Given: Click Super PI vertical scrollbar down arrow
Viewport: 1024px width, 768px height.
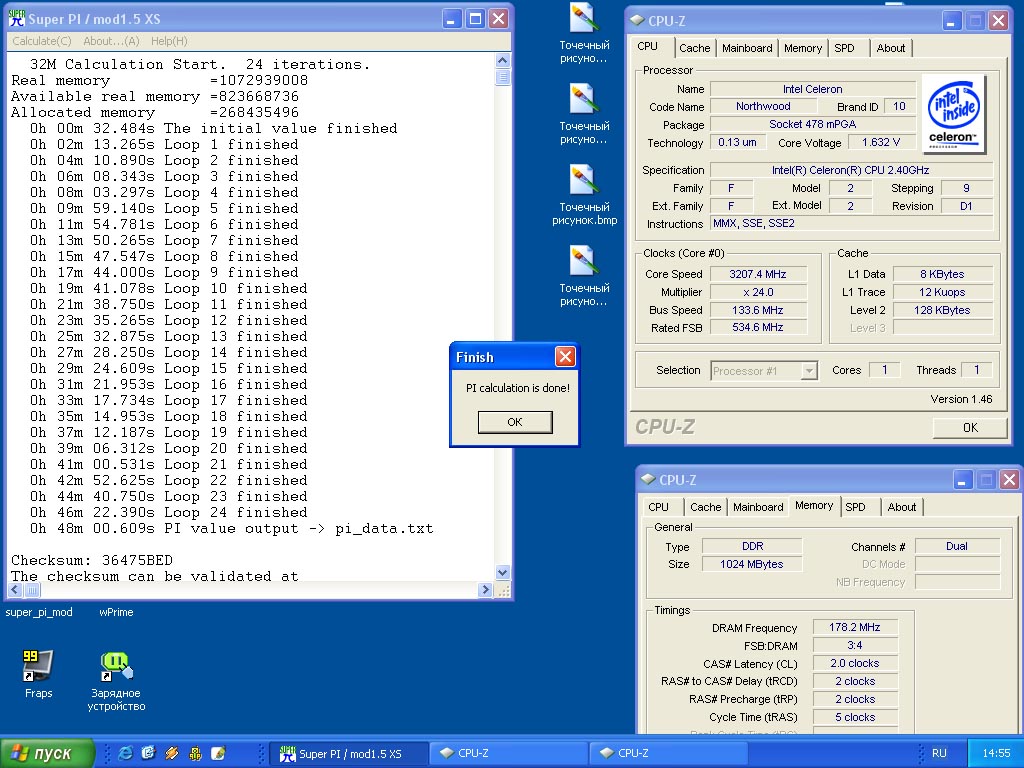Looking at the screenshot, I should pyautogui.click(x=502, y=573).
